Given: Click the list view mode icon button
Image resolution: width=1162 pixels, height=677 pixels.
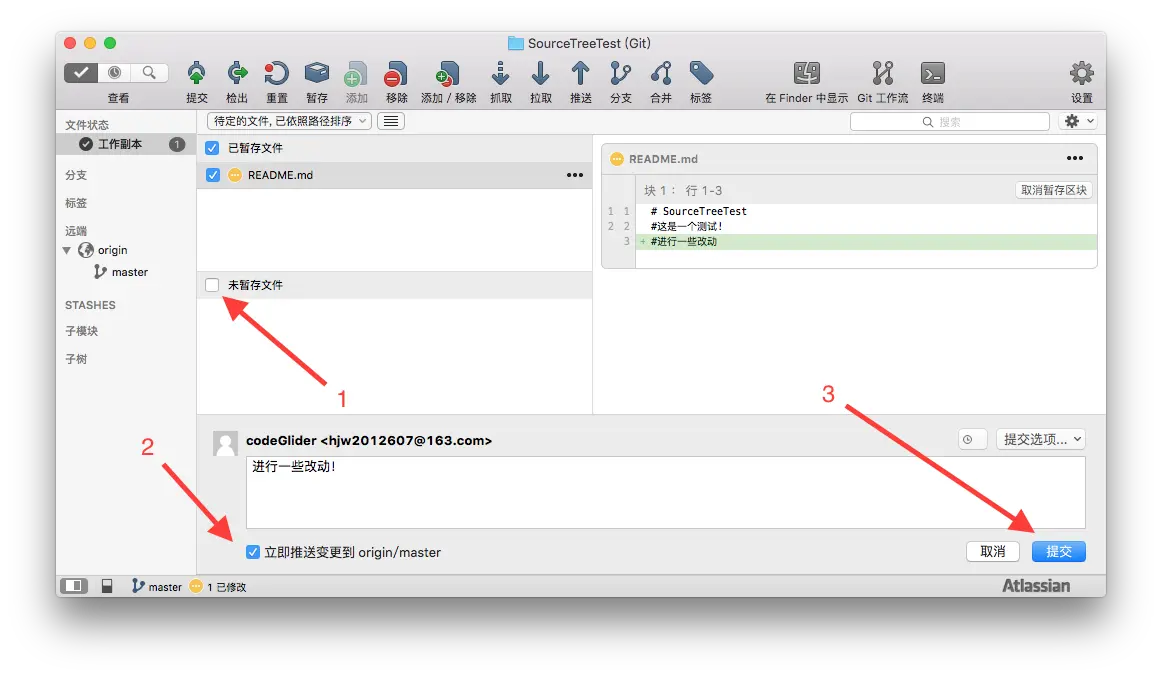Looking at the screenshot, I should (391, 121).
